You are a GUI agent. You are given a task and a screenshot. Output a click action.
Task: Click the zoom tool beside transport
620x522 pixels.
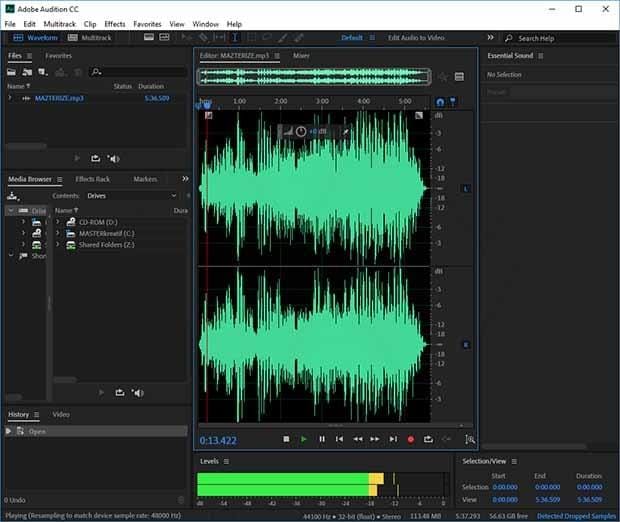coord(470,439)
